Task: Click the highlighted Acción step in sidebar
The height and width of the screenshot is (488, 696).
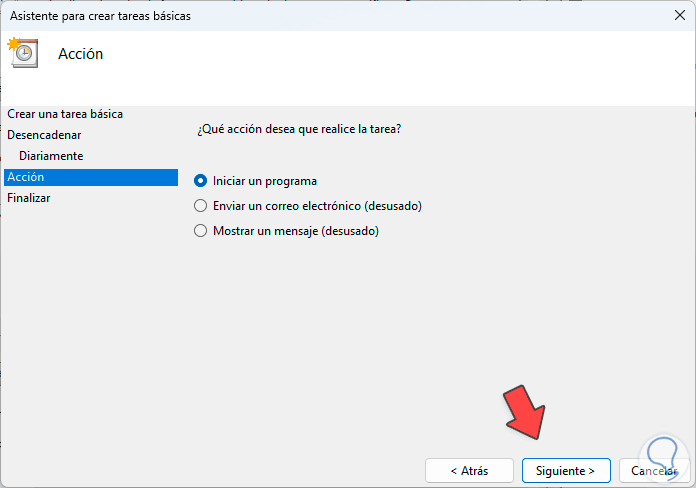Action: (26, 177)
